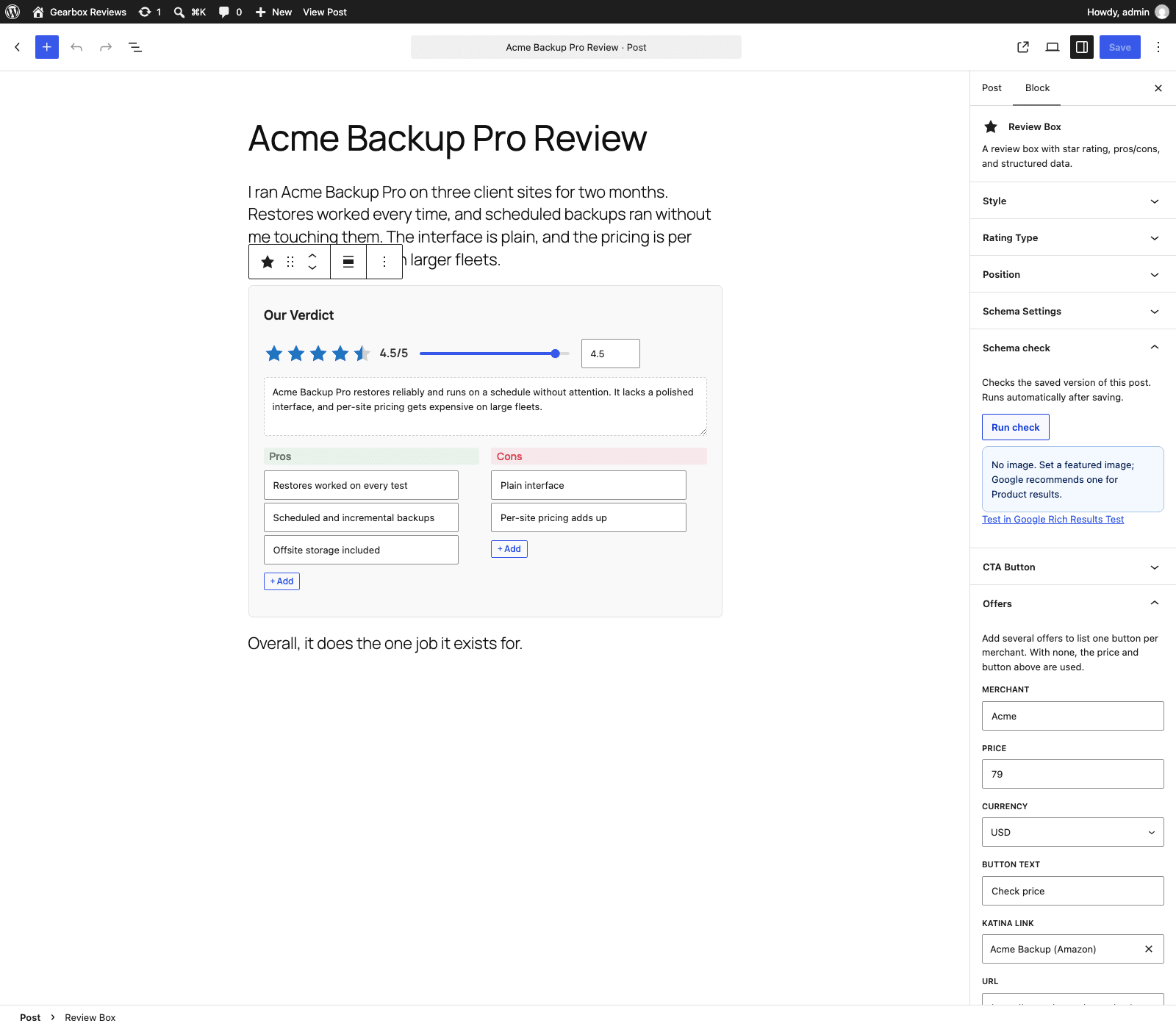Screen dimensions: 1176x1029
Task: Click the rating slider handle
Action: [556, 354]
